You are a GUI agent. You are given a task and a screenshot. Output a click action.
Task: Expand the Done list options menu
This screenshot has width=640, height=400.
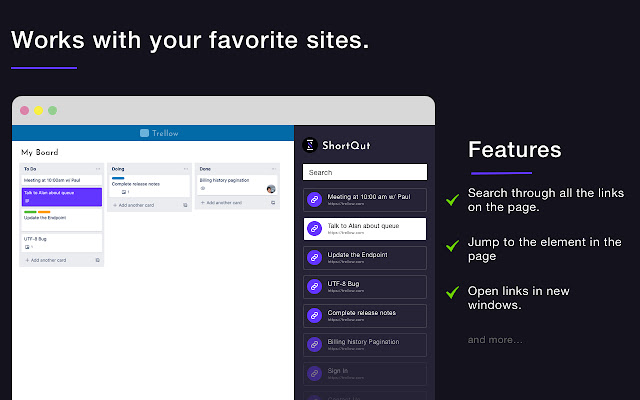pyautogui.click(x=271, y=169)
